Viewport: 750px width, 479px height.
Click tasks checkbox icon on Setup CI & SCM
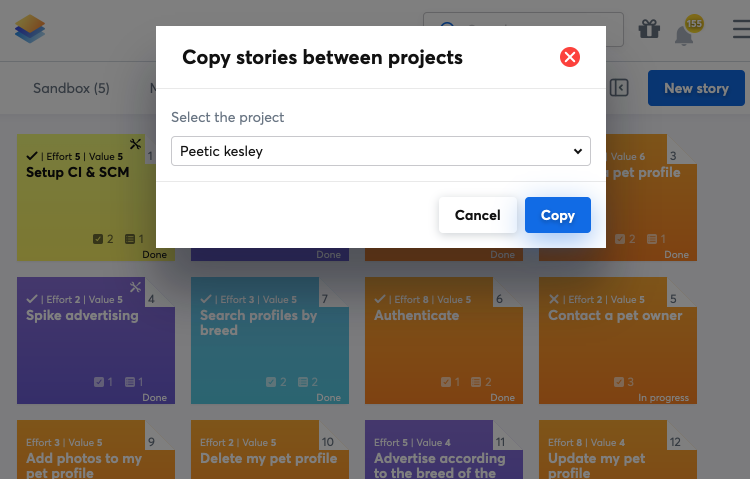tap(98, 239)
